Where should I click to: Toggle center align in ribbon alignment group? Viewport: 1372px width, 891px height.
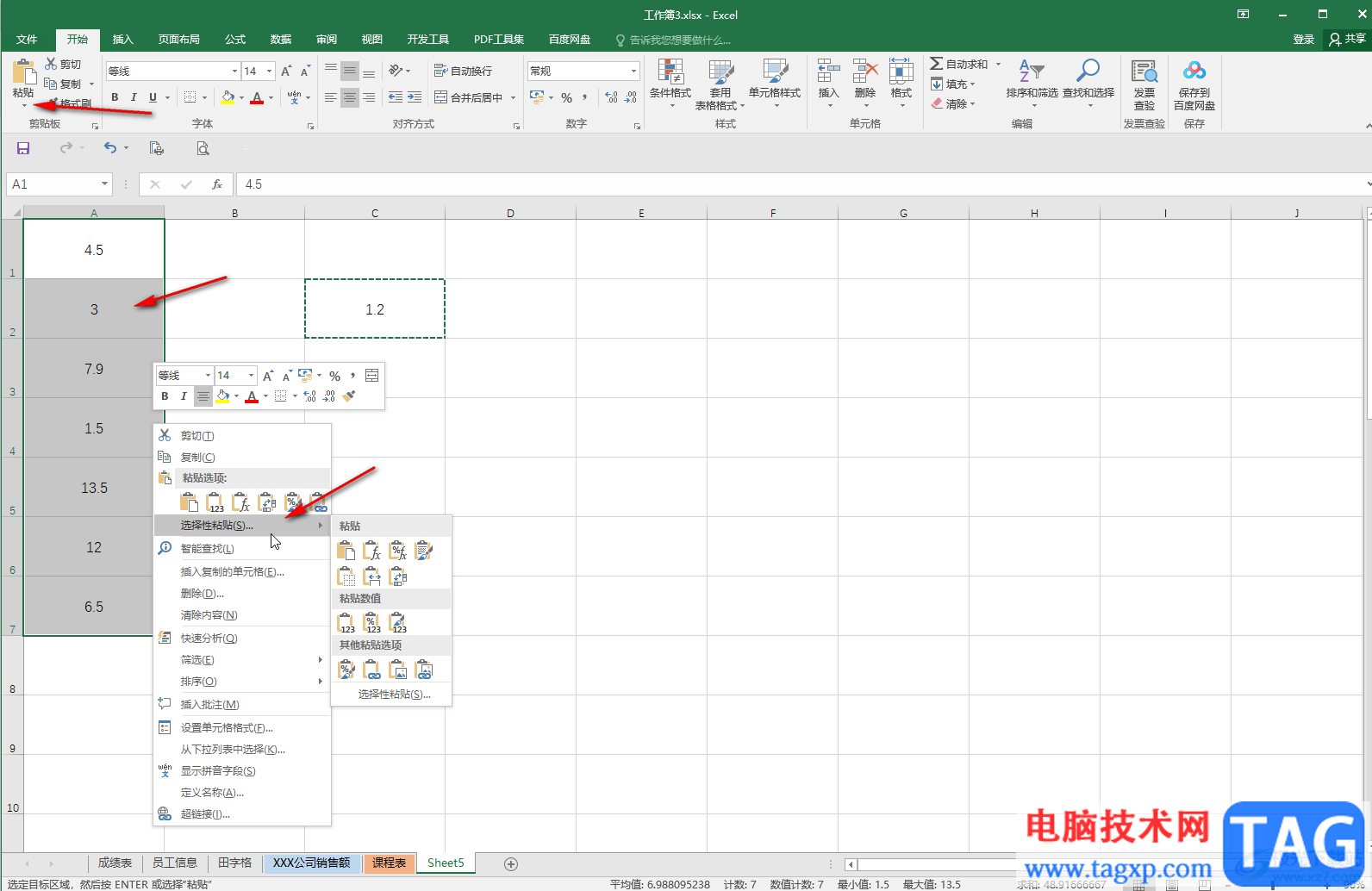point(349,97)
